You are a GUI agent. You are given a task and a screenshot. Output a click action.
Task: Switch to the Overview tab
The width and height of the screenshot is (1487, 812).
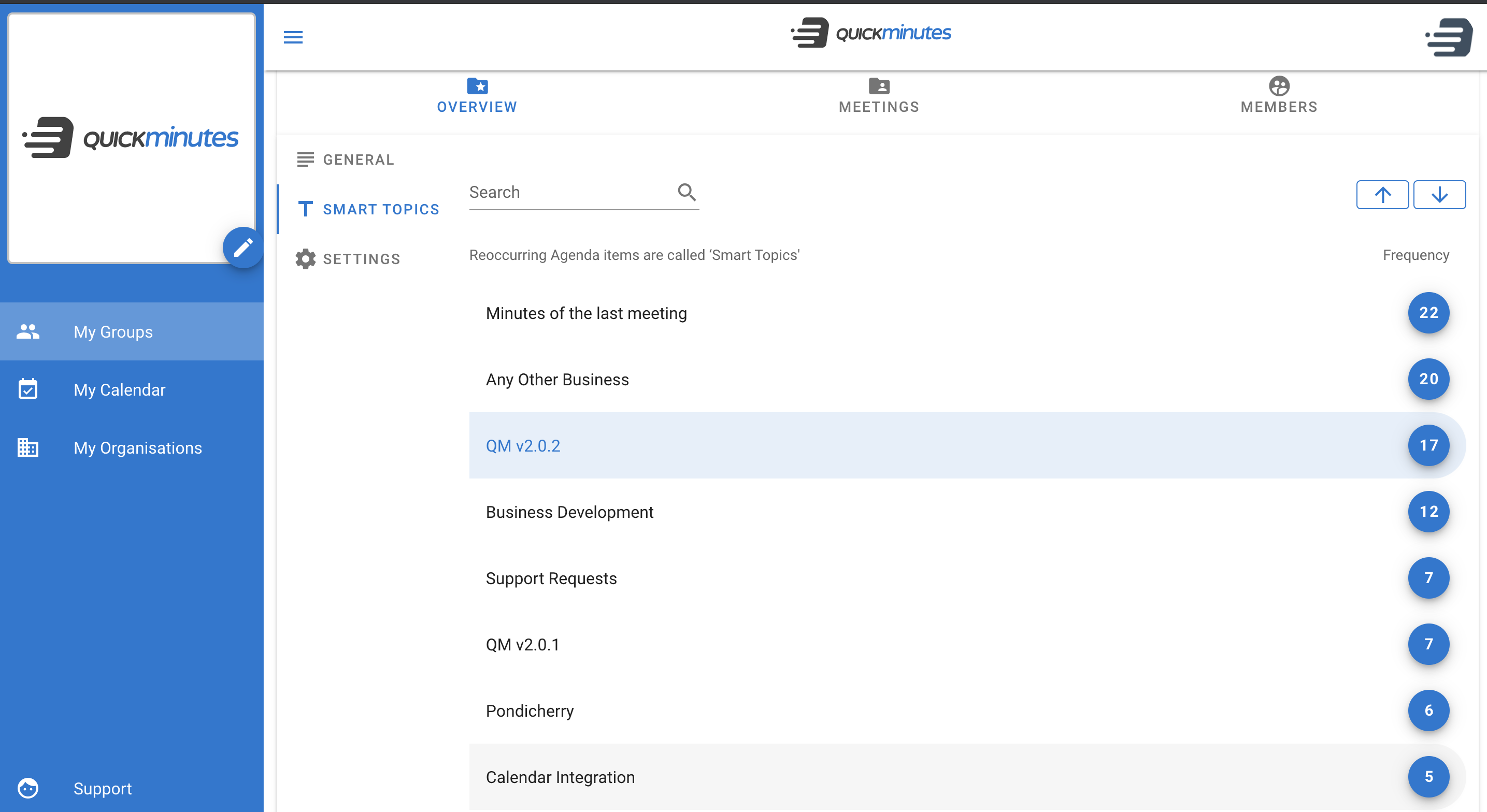coord(477,96)
